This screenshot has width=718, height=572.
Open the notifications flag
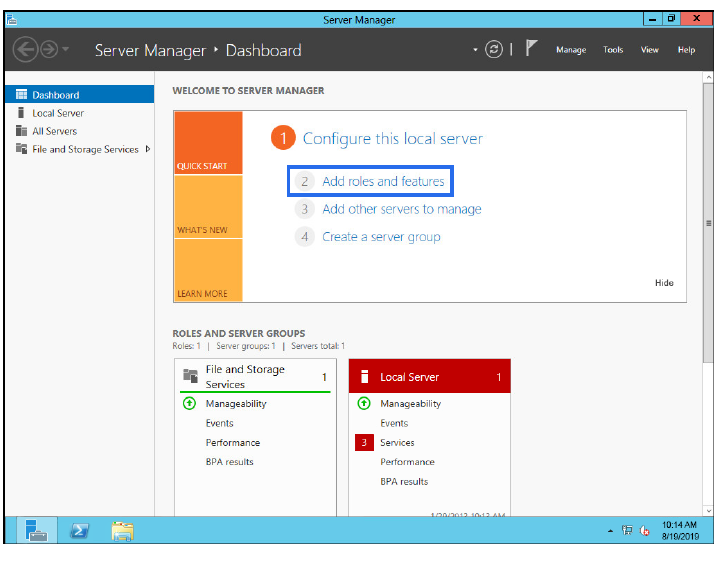[531, 48]
